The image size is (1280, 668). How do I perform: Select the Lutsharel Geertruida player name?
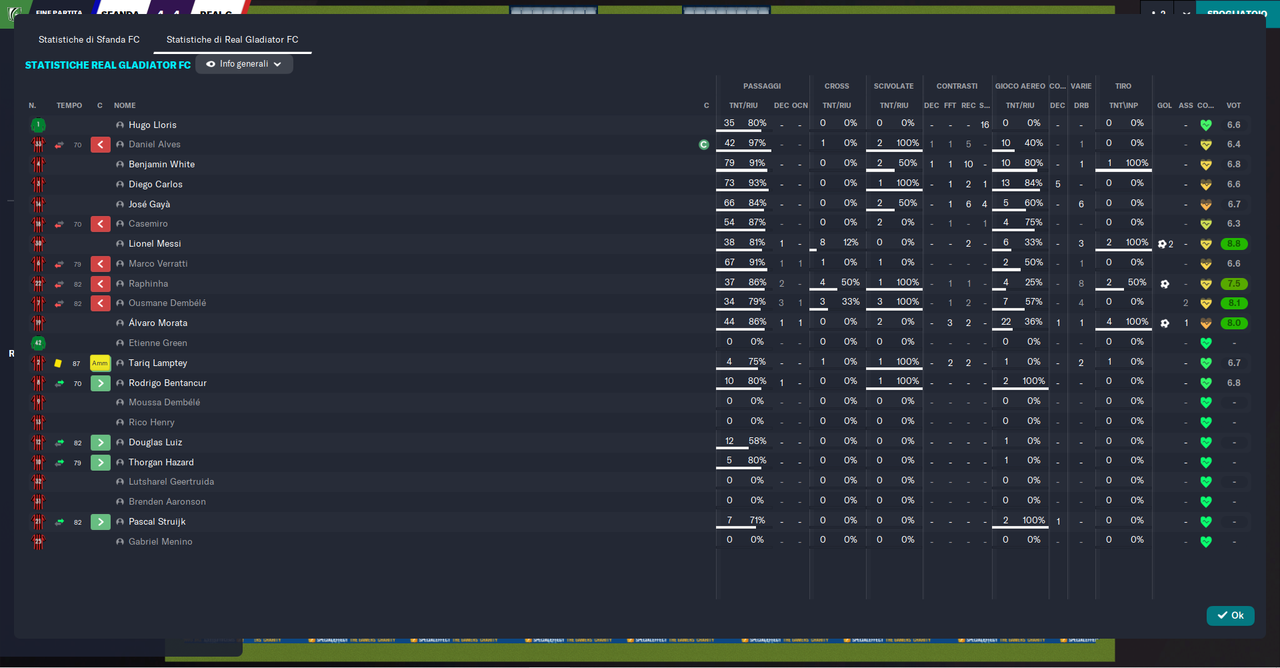point(171,482)
